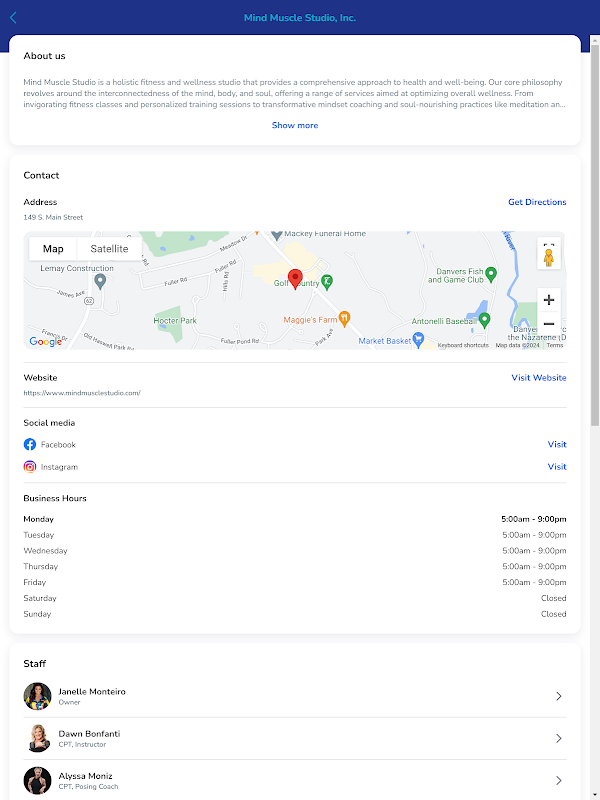Click the Wednesday hours row label
The image size is (600, 800).
pos(45,551)
